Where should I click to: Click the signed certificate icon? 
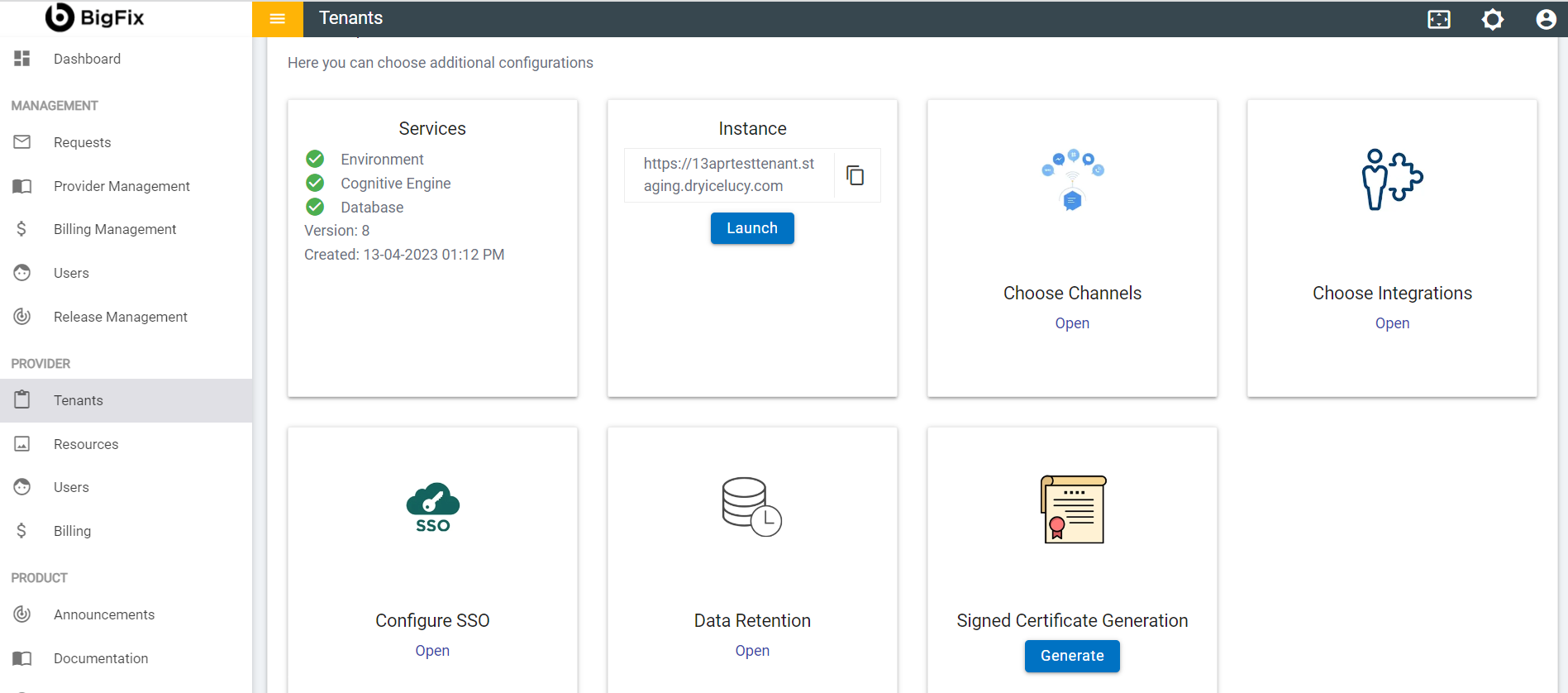tap(1072, 509)
